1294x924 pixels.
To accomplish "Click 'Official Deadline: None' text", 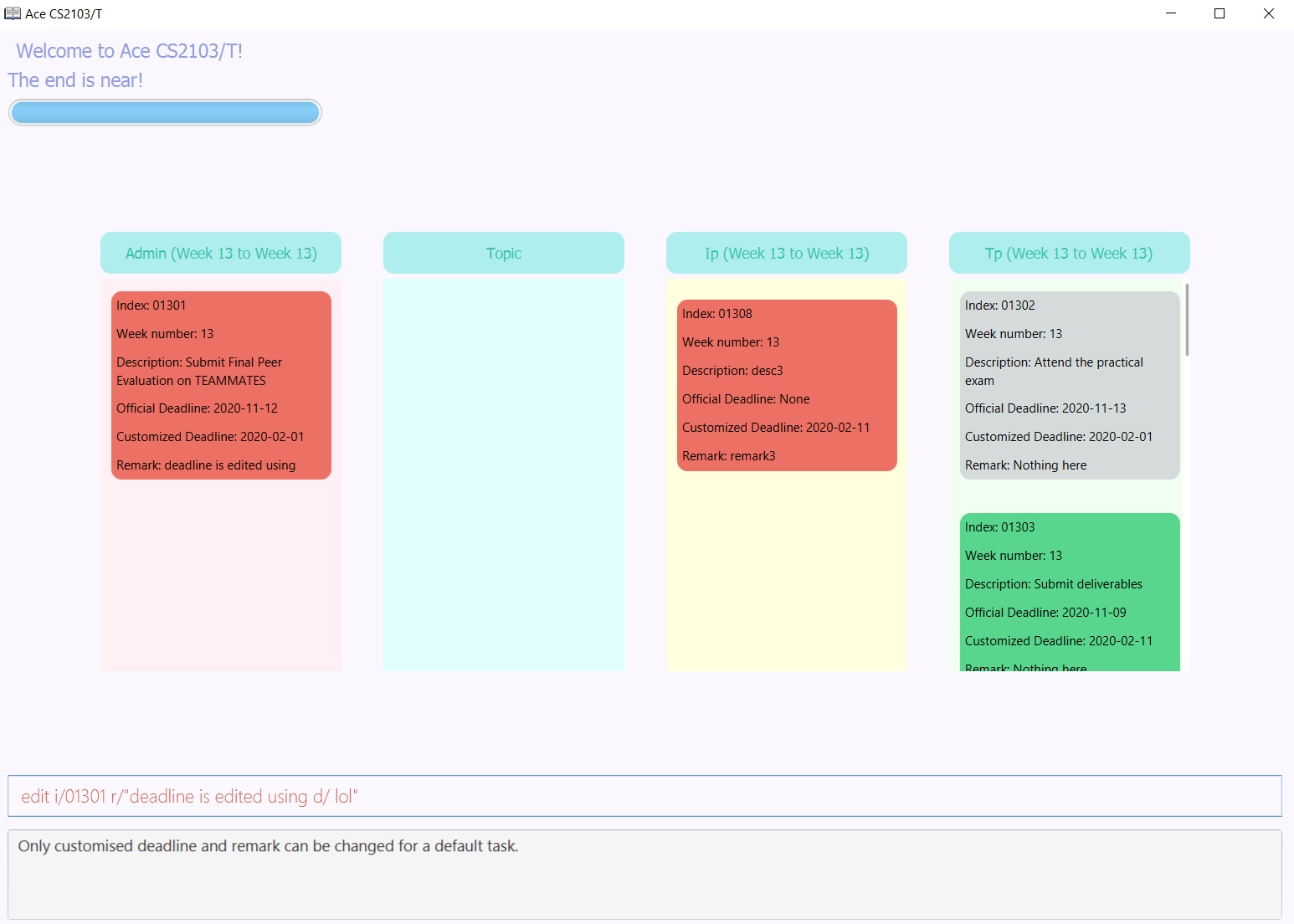I will (747, 399).
